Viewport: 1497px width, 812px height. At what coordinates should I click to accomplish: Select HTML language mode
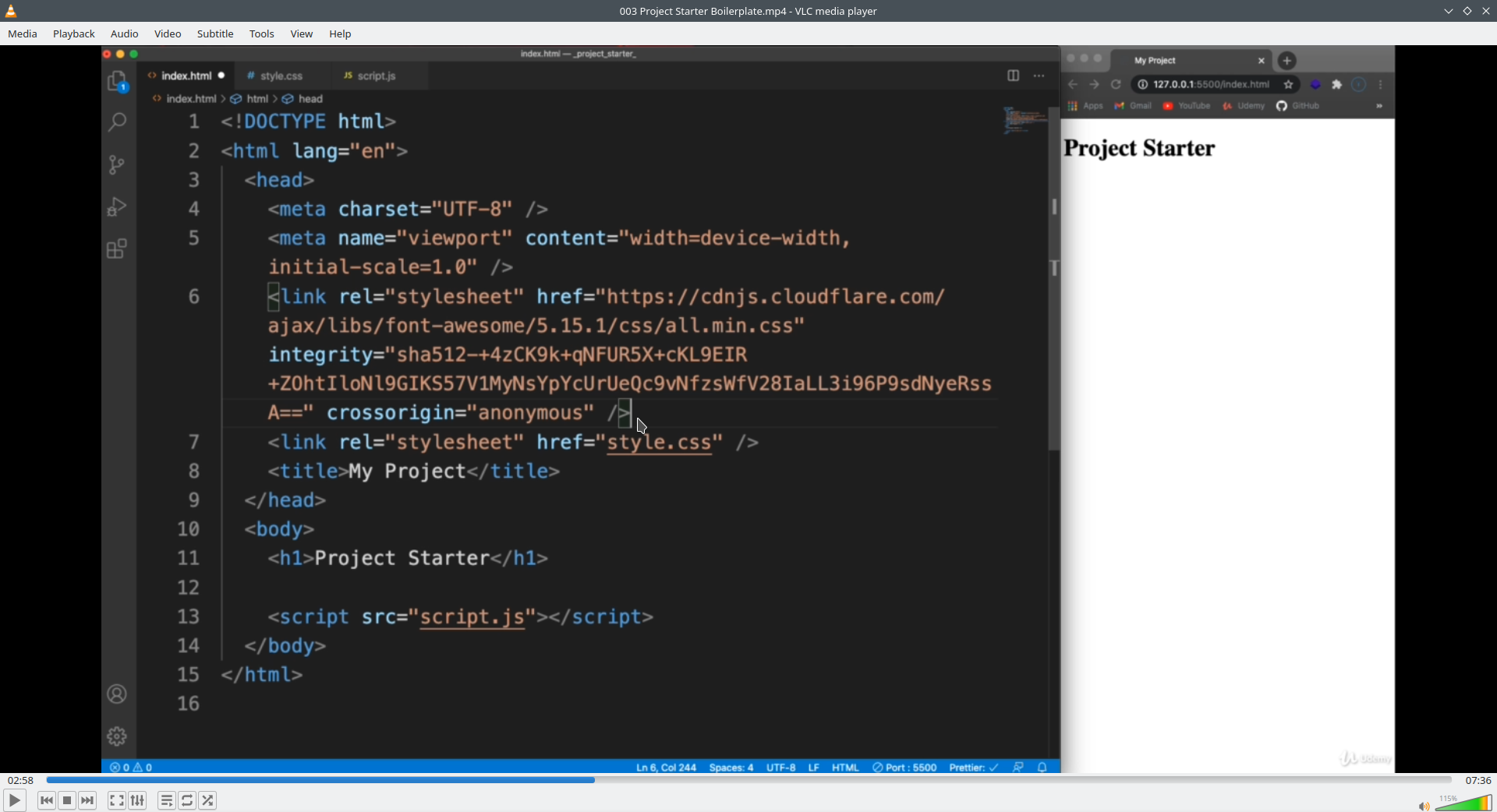(x=845, y=768)
